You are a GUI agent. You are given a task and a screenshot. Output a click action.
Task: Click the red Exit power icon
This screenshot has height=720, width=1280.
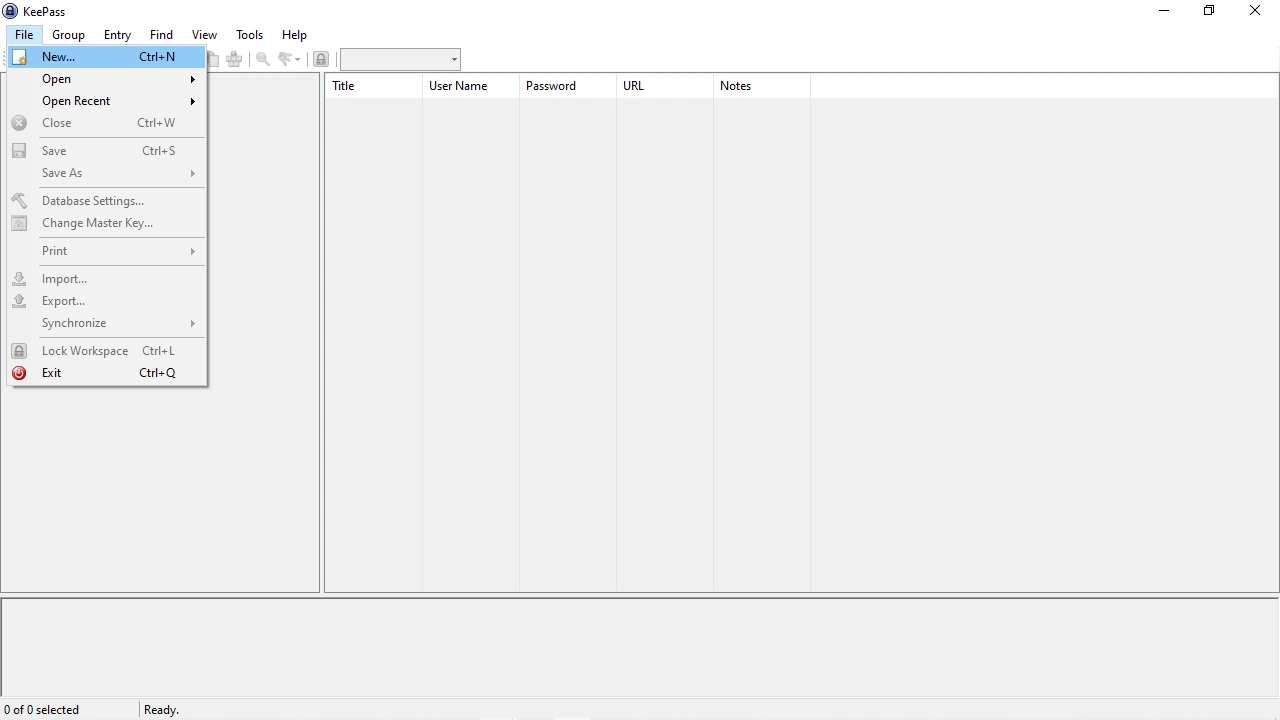[x=19, y=373]
